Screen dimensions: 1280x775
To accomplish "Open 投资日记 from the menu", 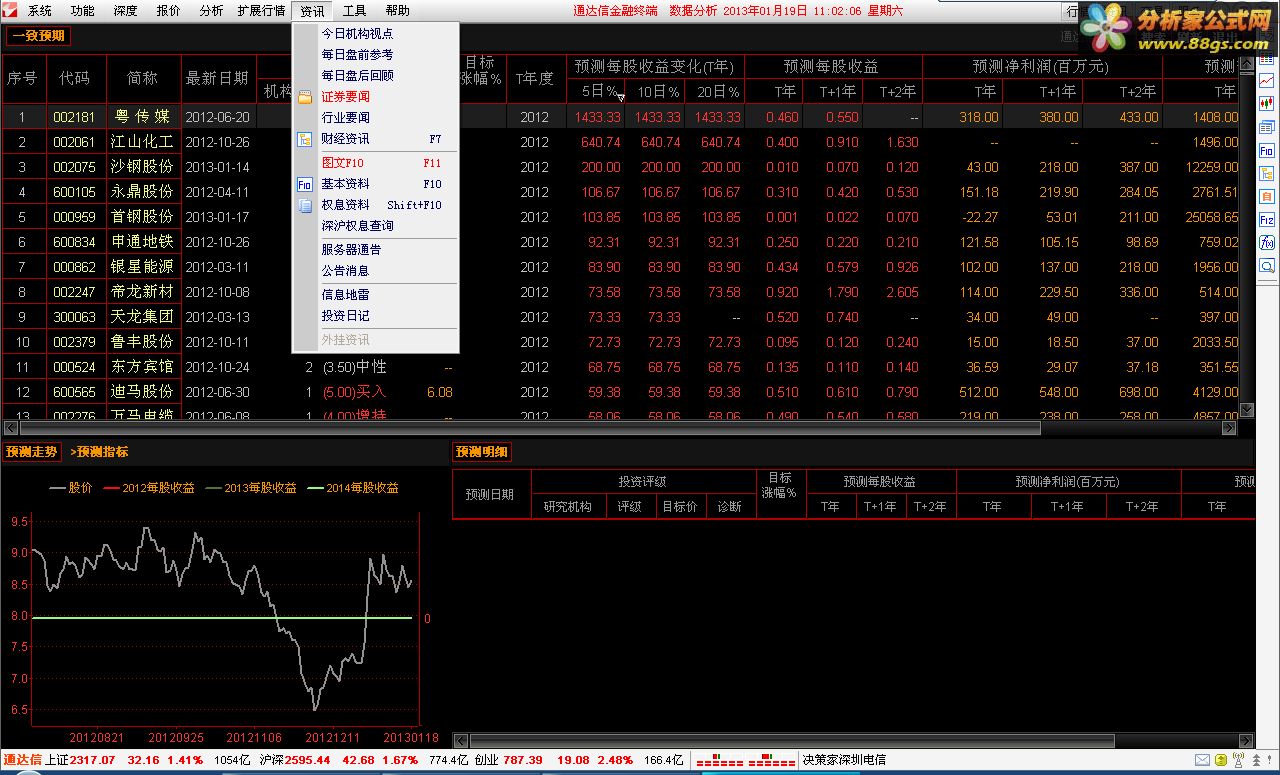I will tap(375, 316).
